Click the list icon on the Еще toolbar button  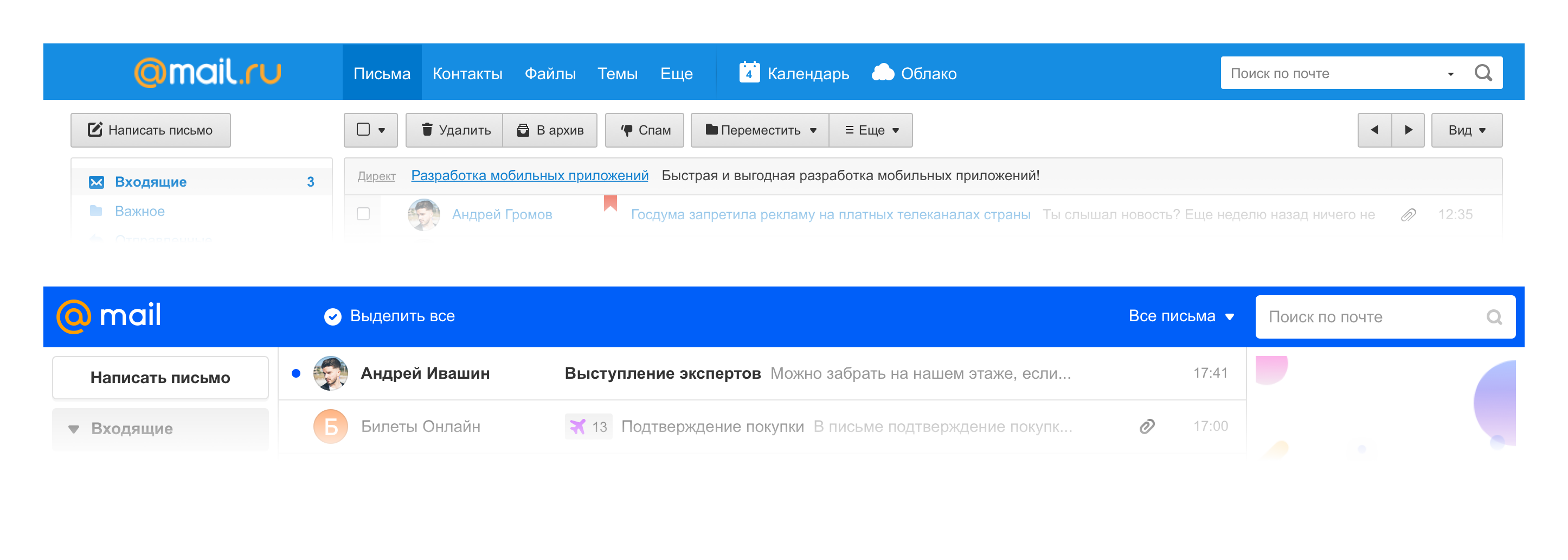[849, 130]
